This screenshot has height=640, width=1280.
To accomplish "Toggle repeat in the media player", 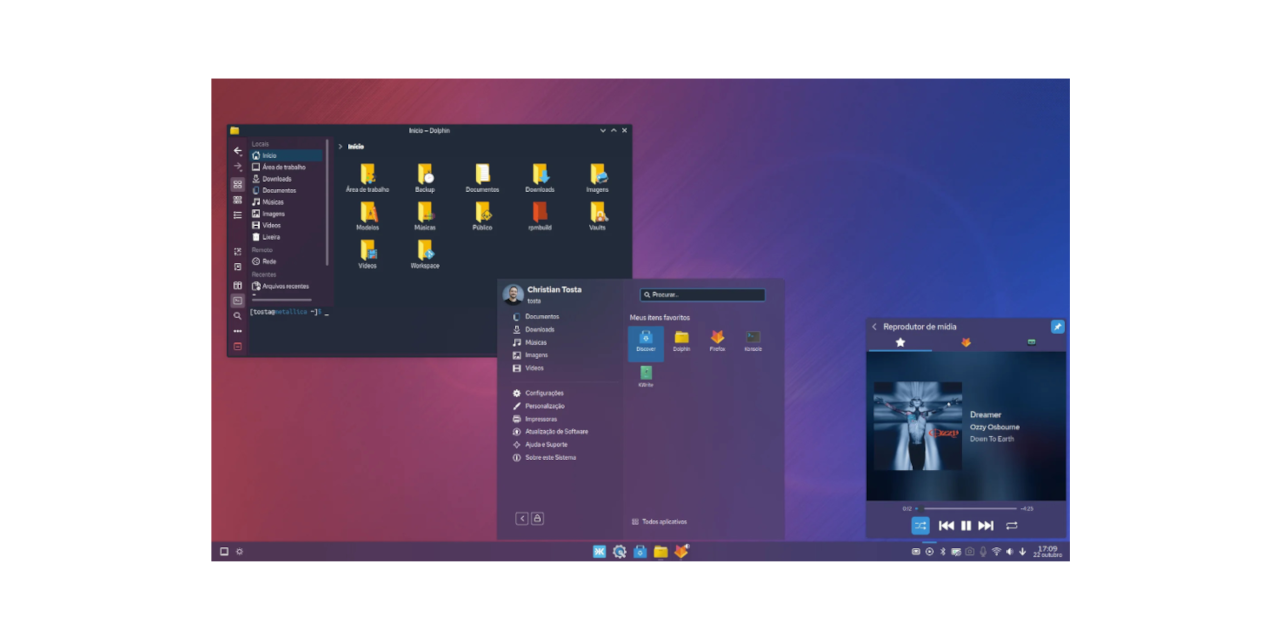I will 1012,526.
